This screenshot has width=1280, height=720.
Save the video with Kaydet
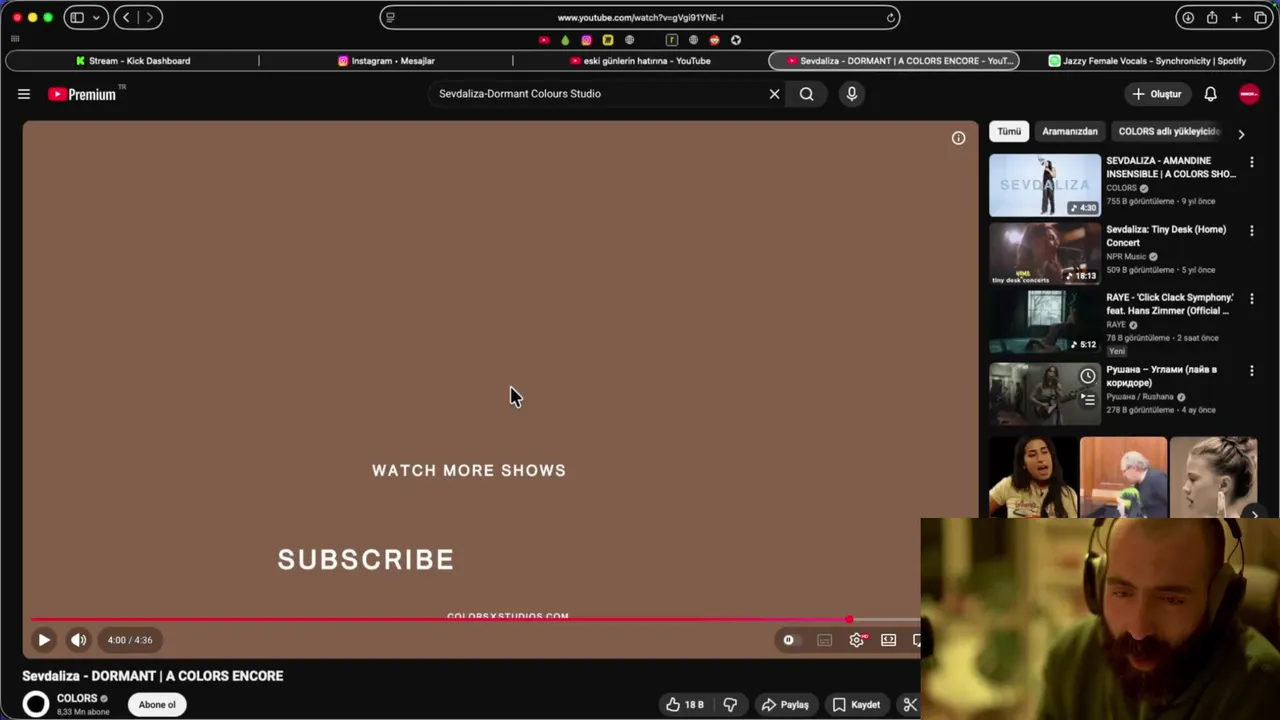[857, 705]
